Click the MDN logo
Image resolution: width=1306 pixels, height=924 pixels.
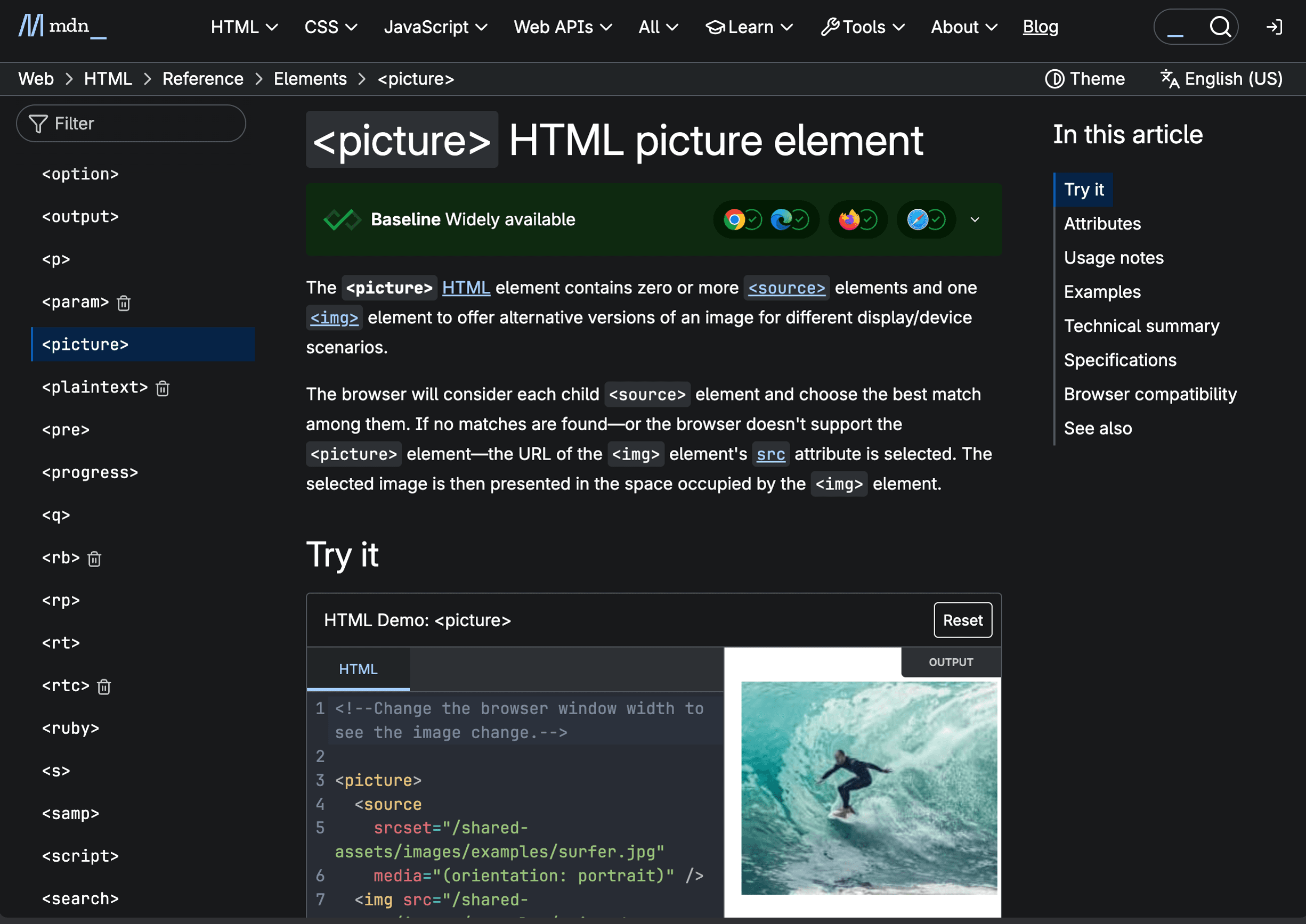[62, 26]
